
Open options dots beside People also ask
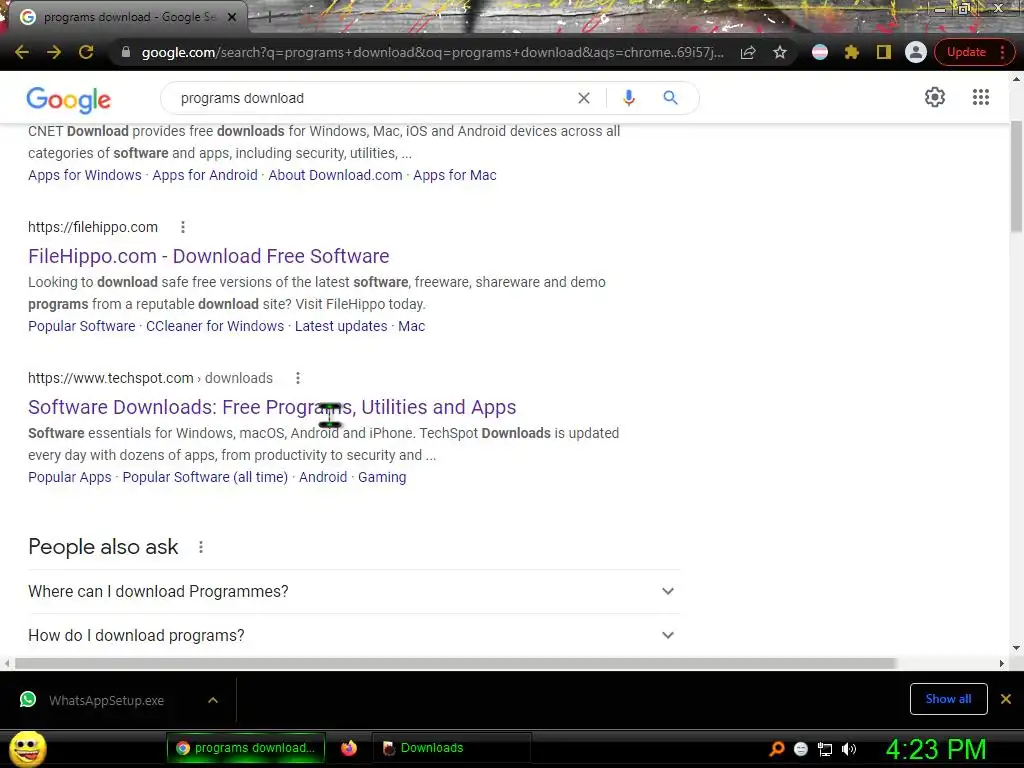[x=201, y=547]
